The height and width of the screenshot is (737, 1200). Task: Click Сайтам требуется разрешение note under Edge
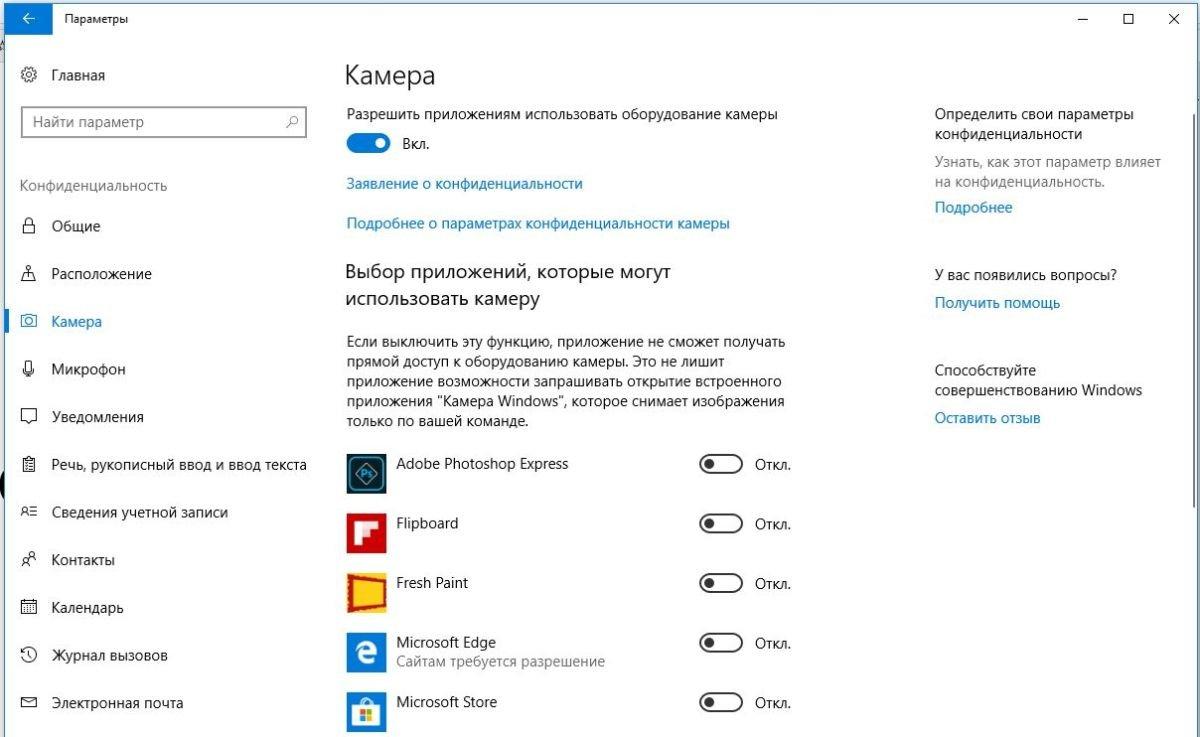[x=500, y=662]
